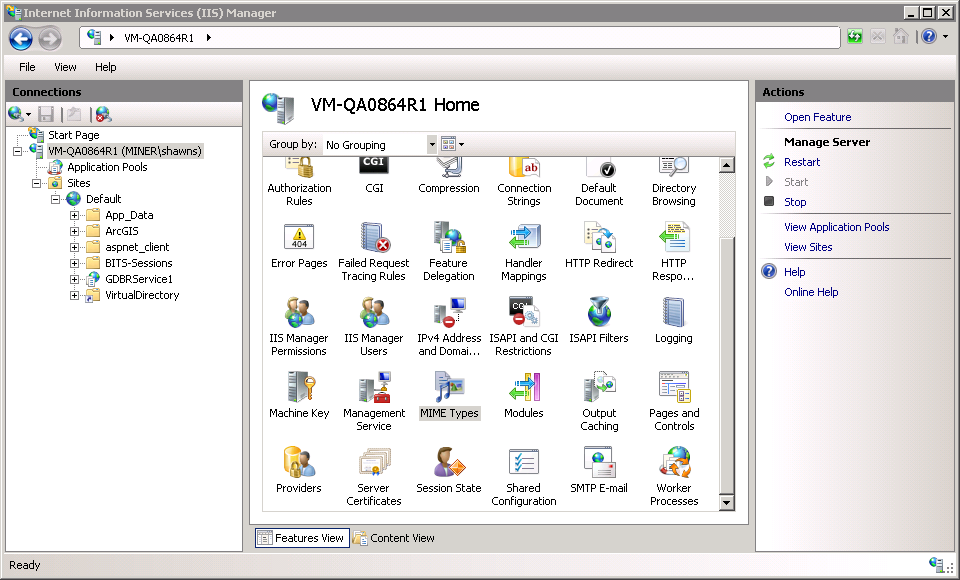Screen dimensions: 960x580
Task: Select Application Pools in the tree
Action: 107,167
